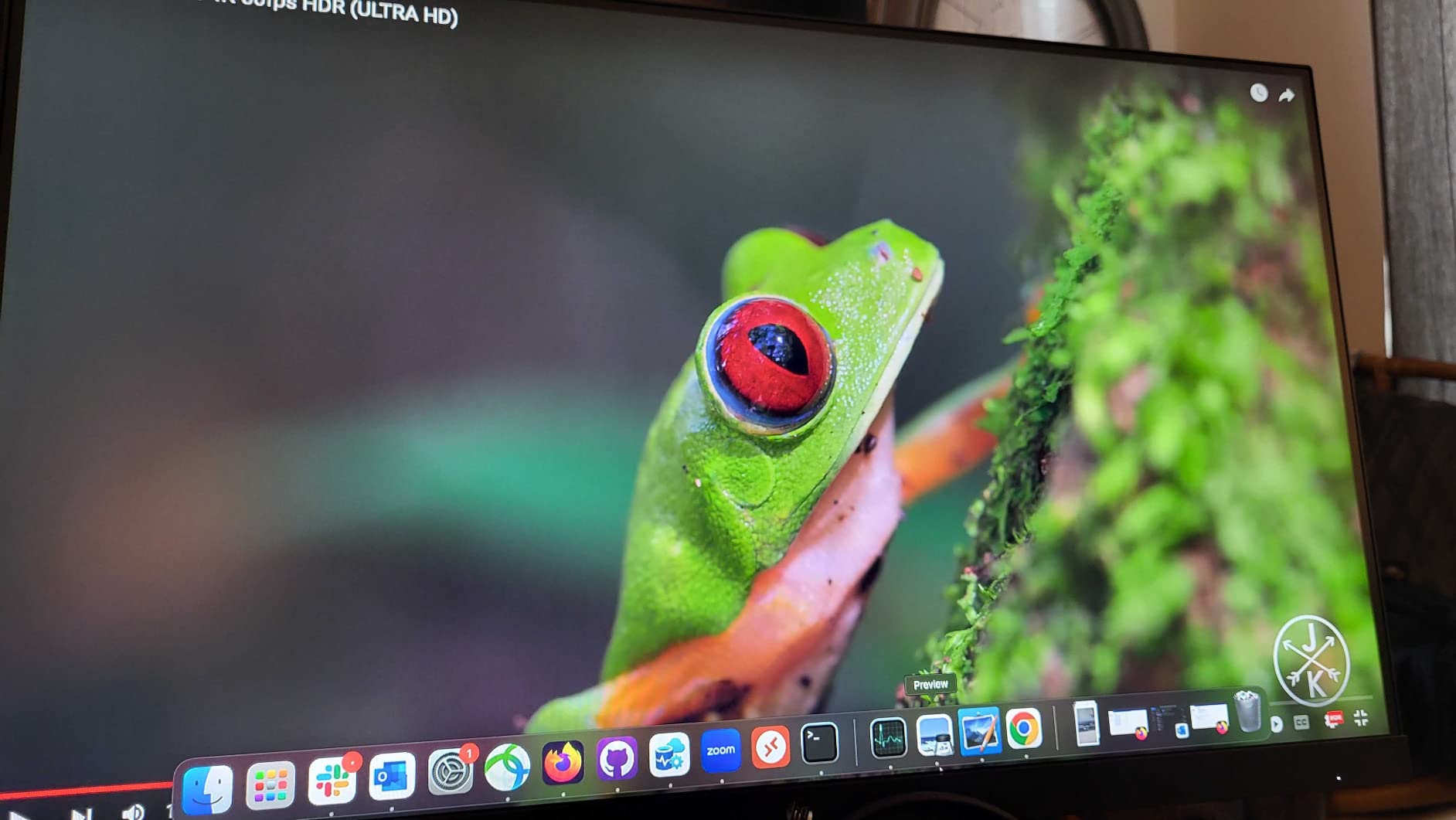1456x820 pixels.
Task: Open Launchpad from the dock
Action: click(270, 784)
